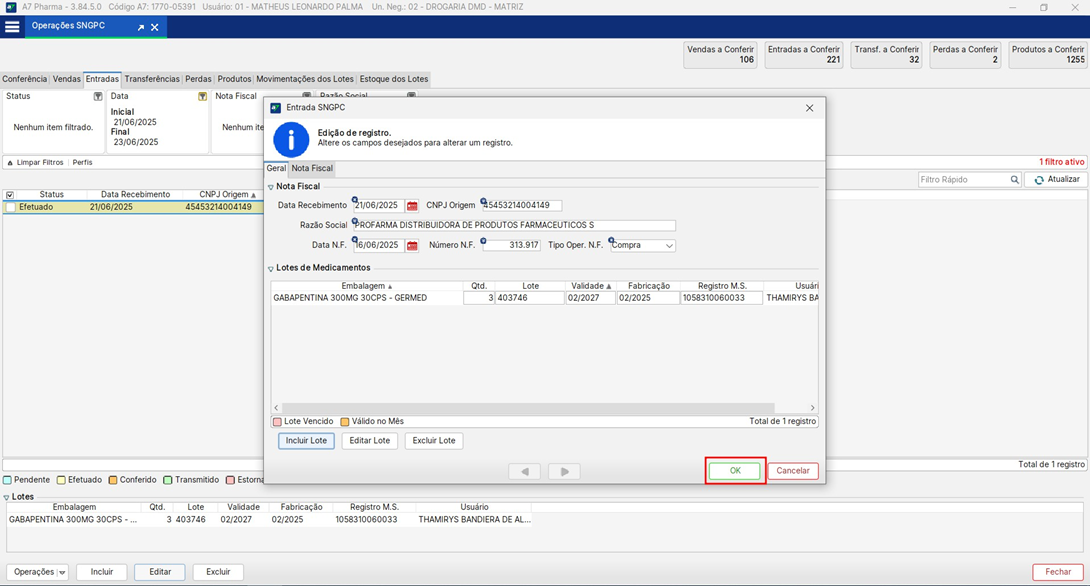Detach the Operações SNGPC tab with the arrow icon

(x=141, y=27)
